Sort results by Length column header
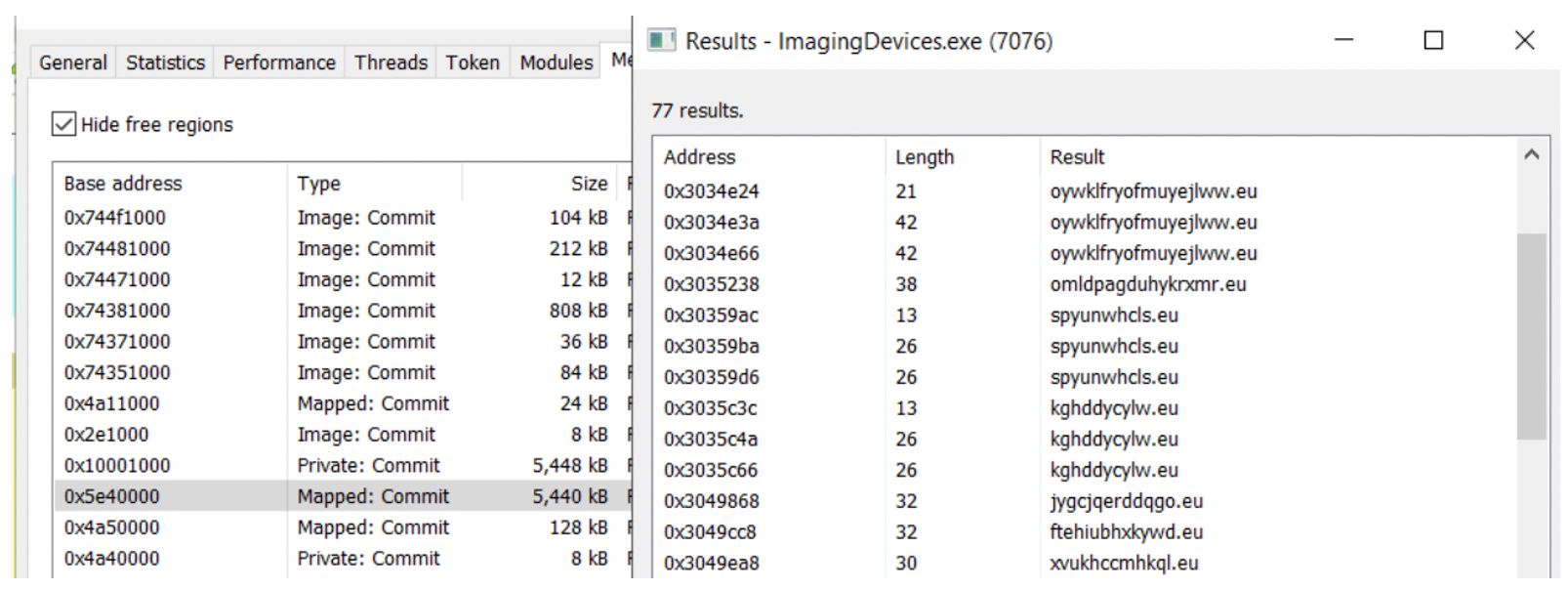 click(x=925, y=157)
